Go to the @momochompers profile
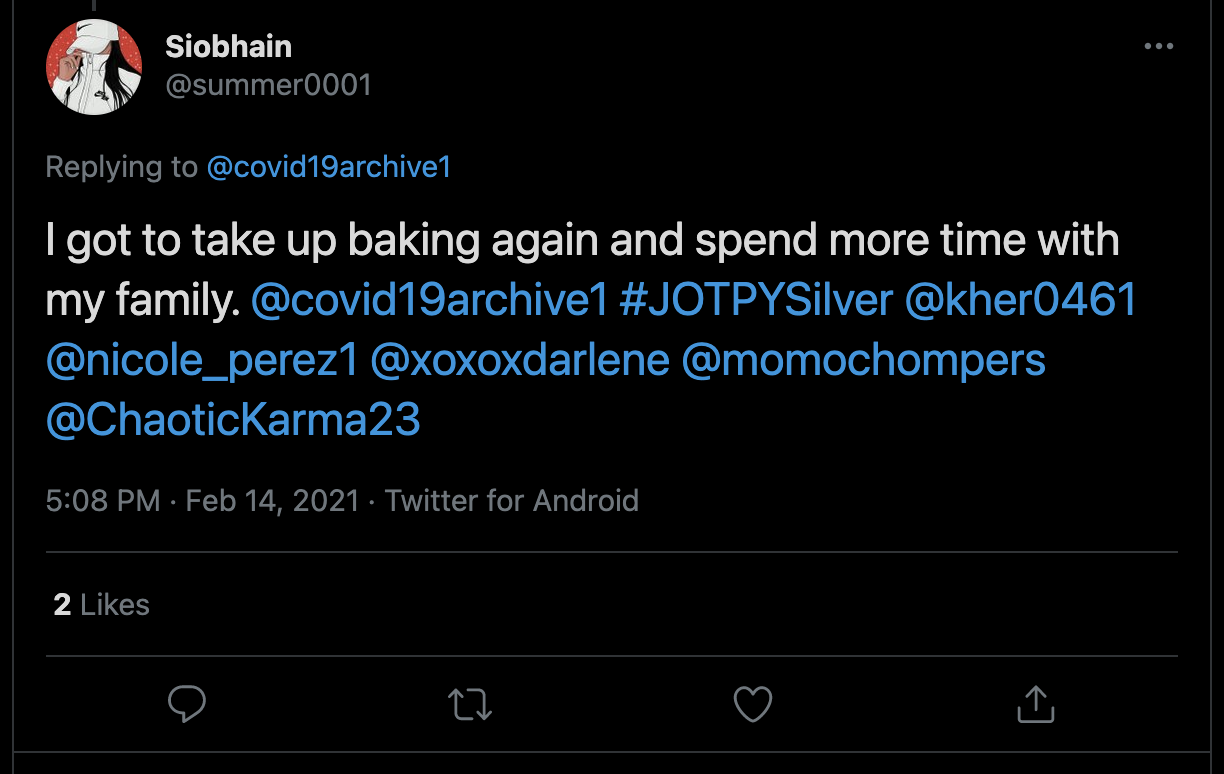The width and height of the screenshot is (1224, 774). [863, 360]
